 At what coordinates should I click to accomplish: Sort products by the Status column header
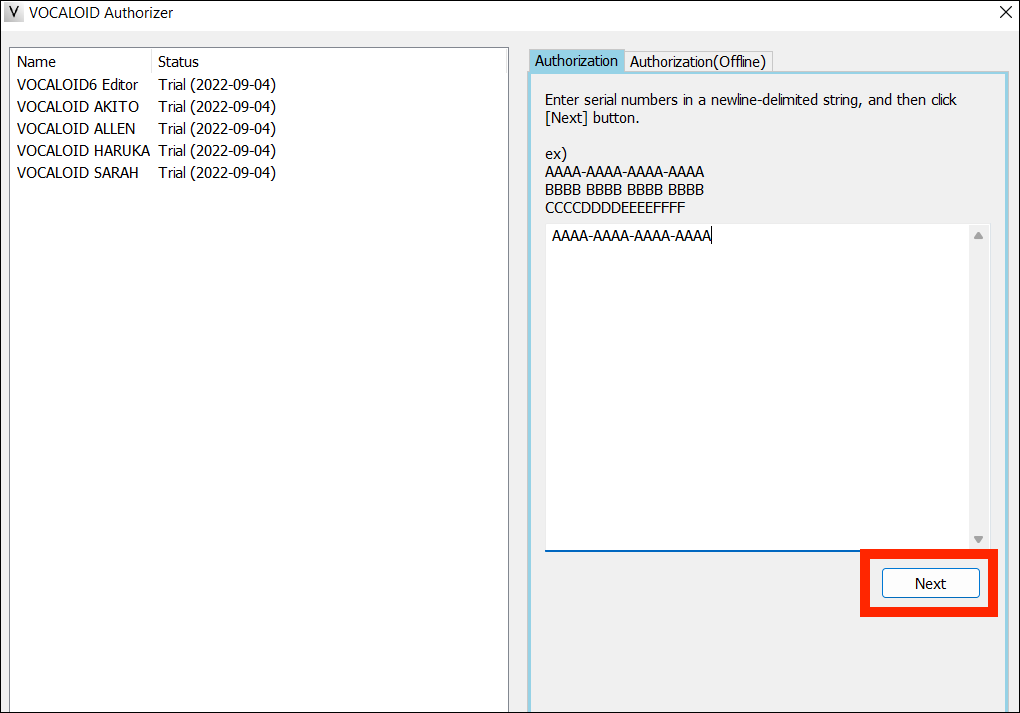click(x=178, y=61)
